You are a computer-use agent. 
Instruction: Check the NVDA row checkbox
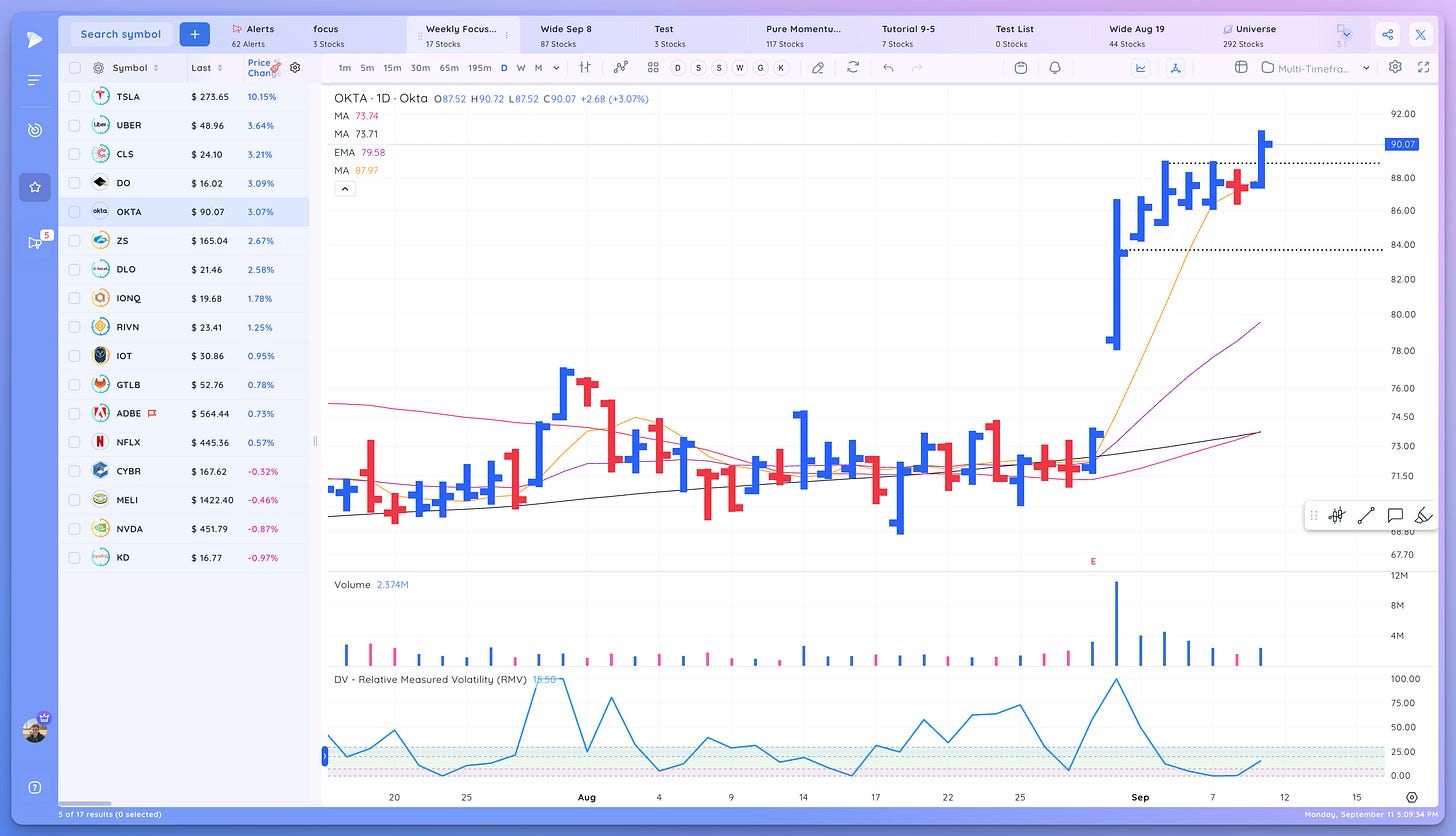click(74, 529)
